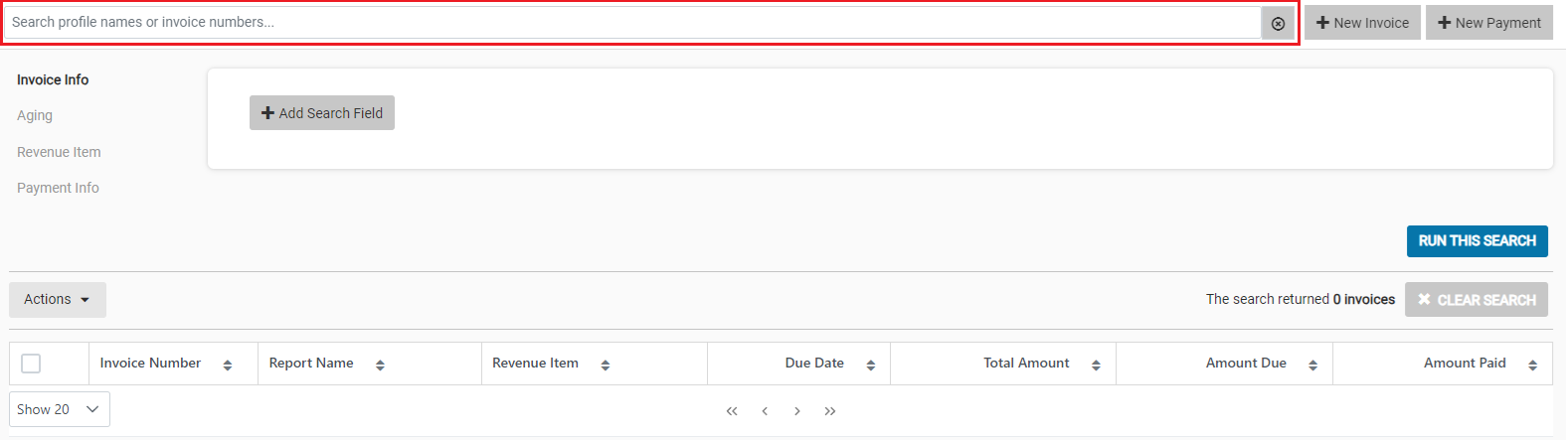
Task: Focus the profile names search field
Action: pos(632,22)
